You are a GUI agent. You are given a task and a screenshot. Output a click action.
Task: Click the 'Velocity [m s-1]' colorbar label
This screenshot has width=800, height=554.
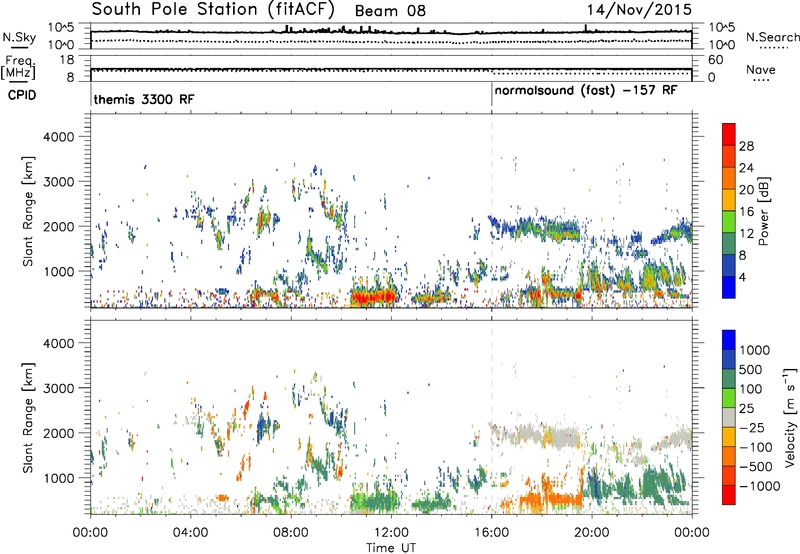click(x=790, y=417)
